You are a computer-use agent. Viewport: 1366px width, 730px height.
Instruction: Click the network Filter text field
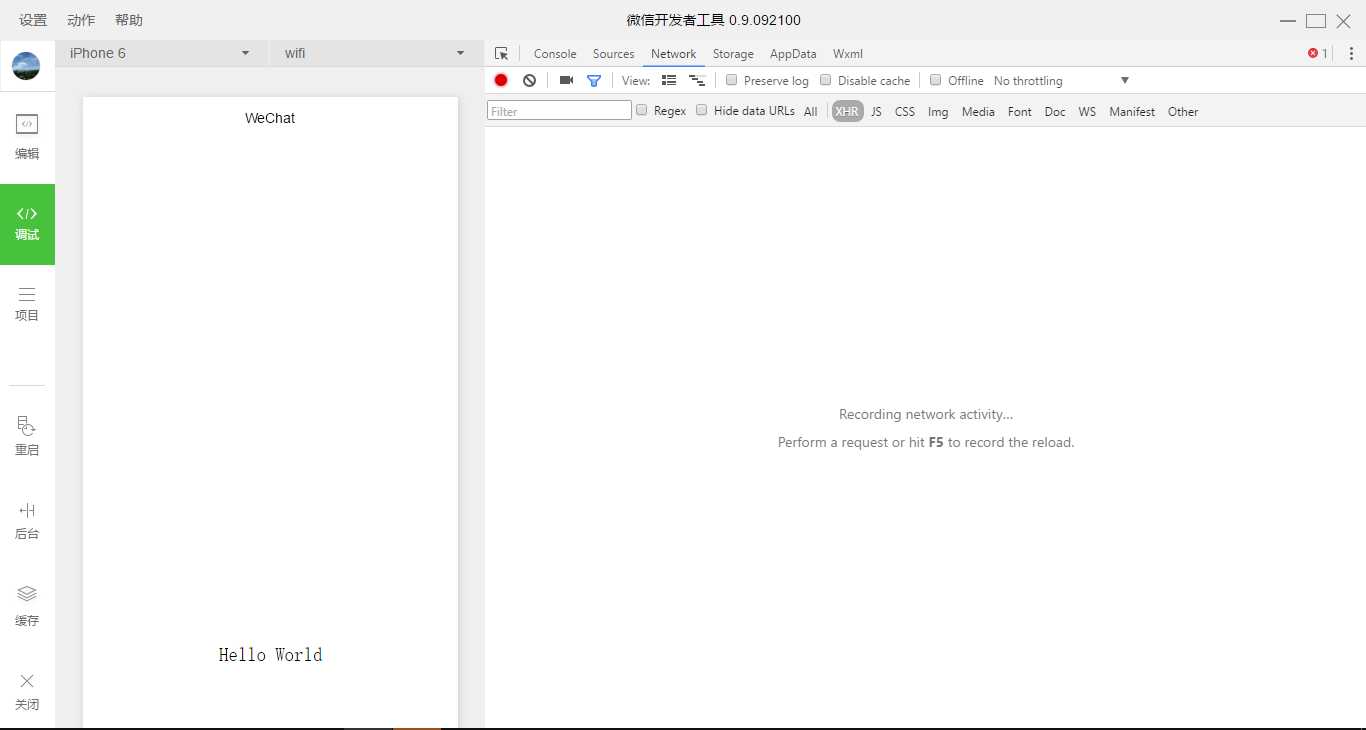point(559,111)
